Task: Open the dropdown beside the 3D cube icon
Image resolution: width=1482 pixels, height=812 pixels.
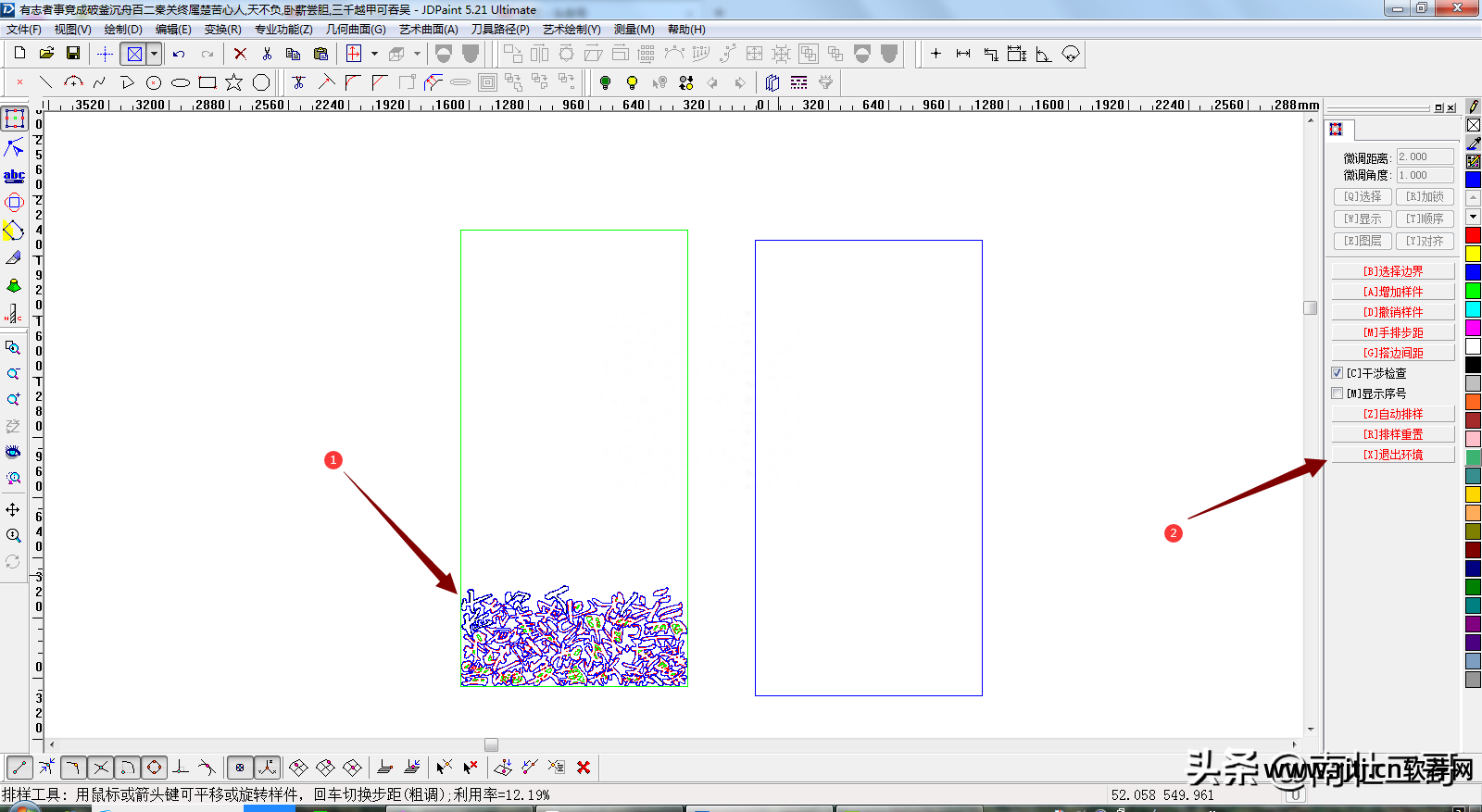Action: pos(417,54)
